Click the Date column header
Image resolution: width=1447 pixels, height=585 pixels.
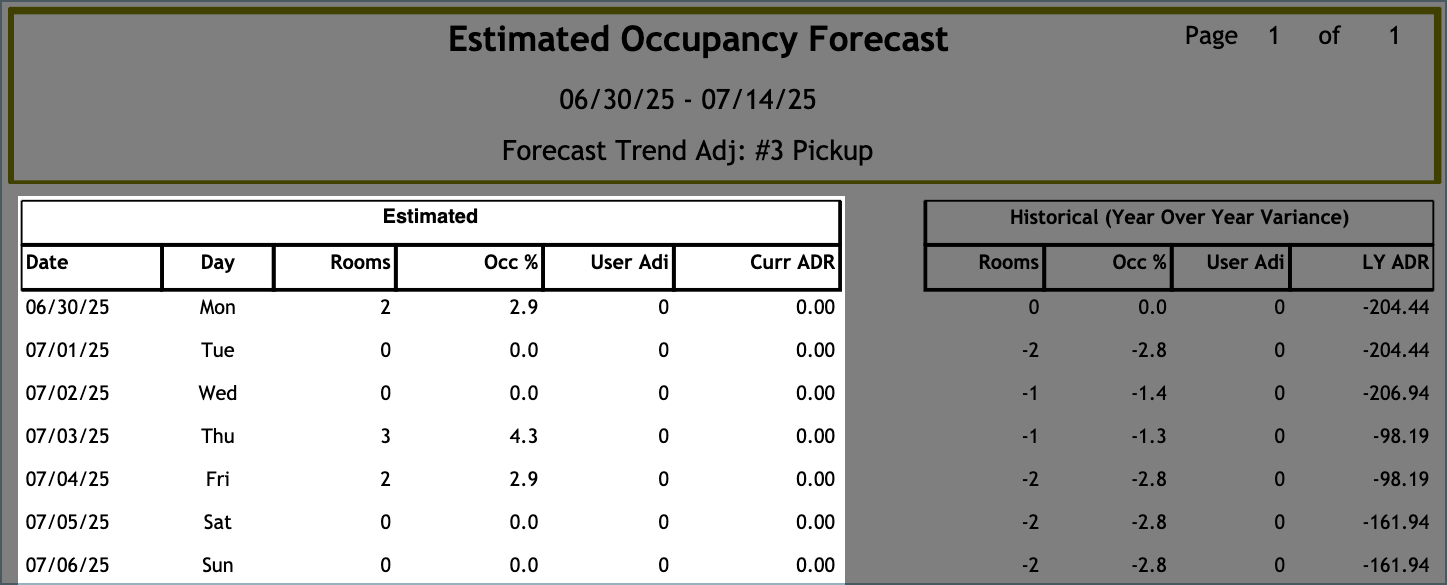(x=48, y=263)
